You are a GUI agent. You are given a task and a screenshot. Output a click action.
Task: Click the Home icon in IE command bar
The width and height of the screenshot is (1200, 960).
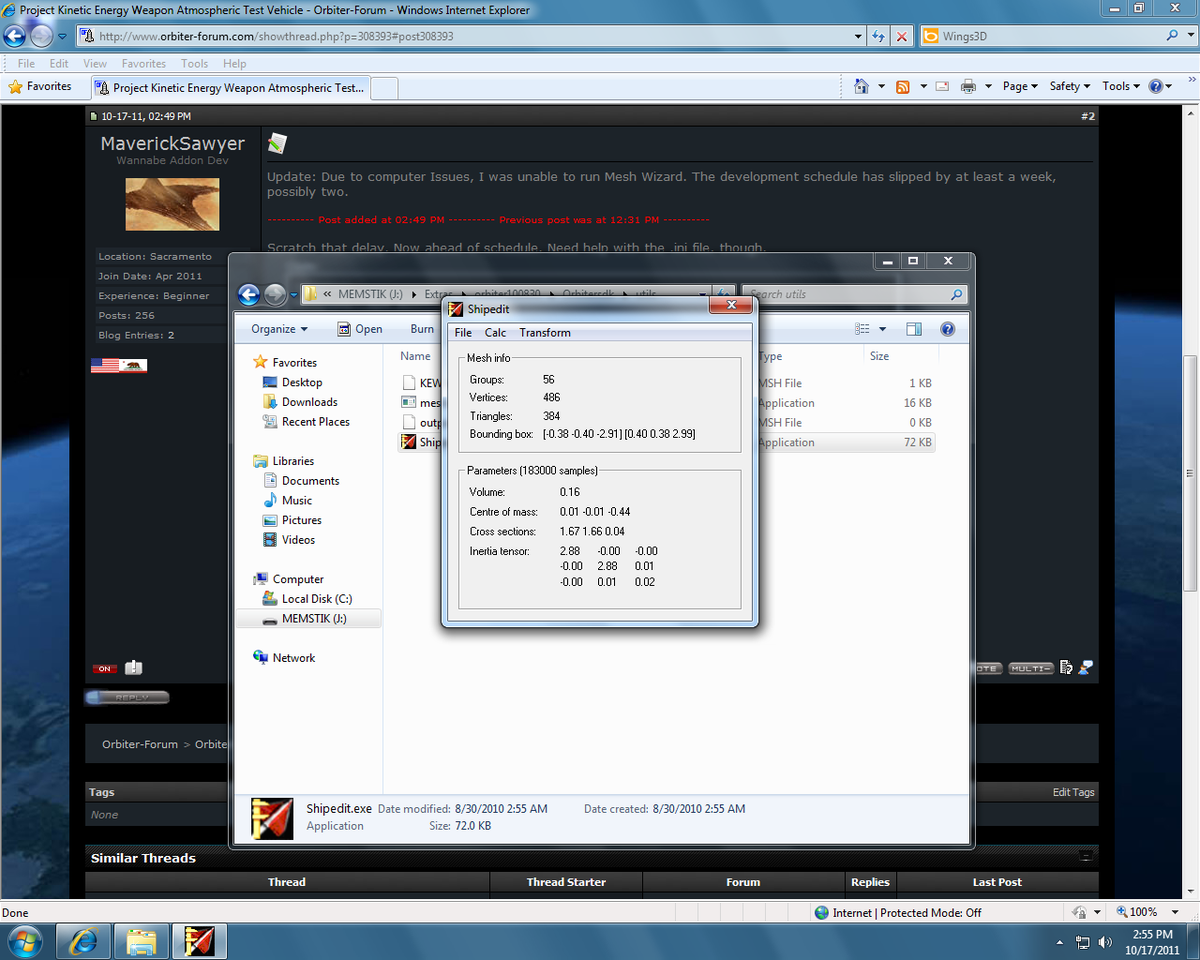pyautogui.click(x=861, y=87)
